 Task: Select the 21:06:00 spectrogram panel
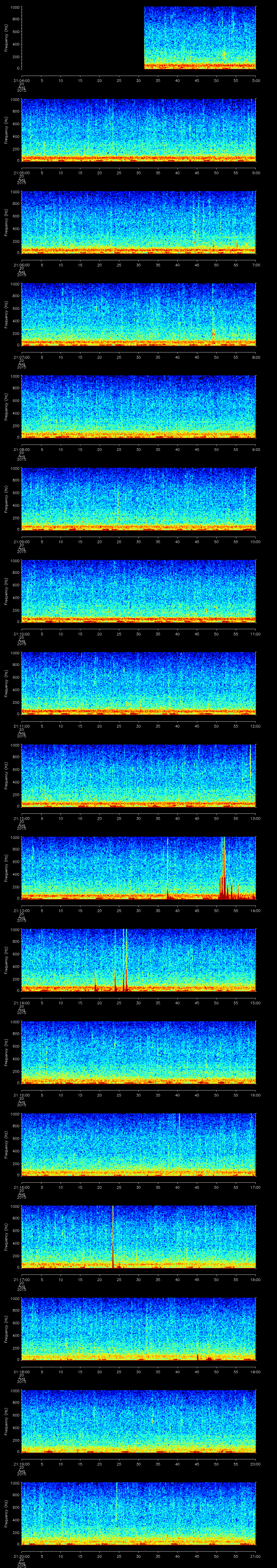tap(138, 222)
